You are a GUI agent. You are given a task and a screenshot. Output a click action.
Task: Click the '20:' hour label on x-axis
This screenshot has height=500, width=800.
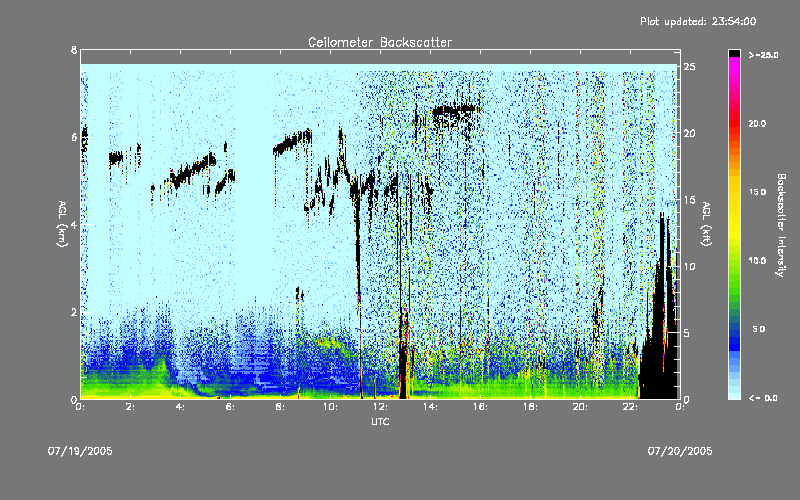[x=581, y=407]
